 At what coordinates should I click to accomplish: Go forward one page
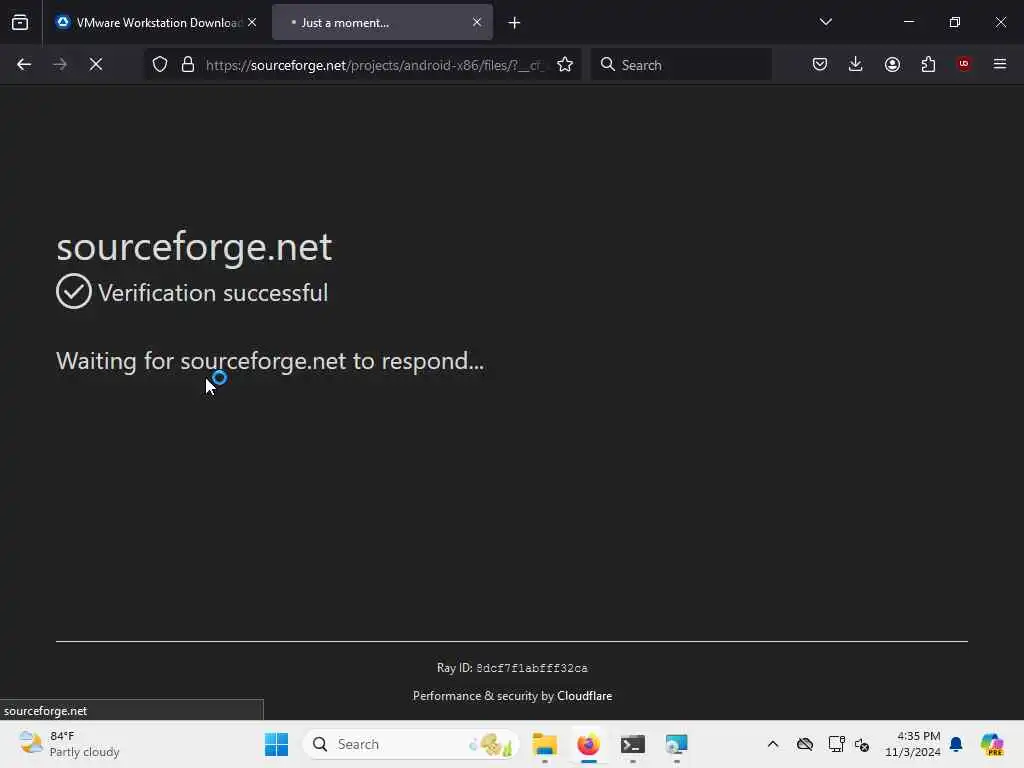[59, 64]
